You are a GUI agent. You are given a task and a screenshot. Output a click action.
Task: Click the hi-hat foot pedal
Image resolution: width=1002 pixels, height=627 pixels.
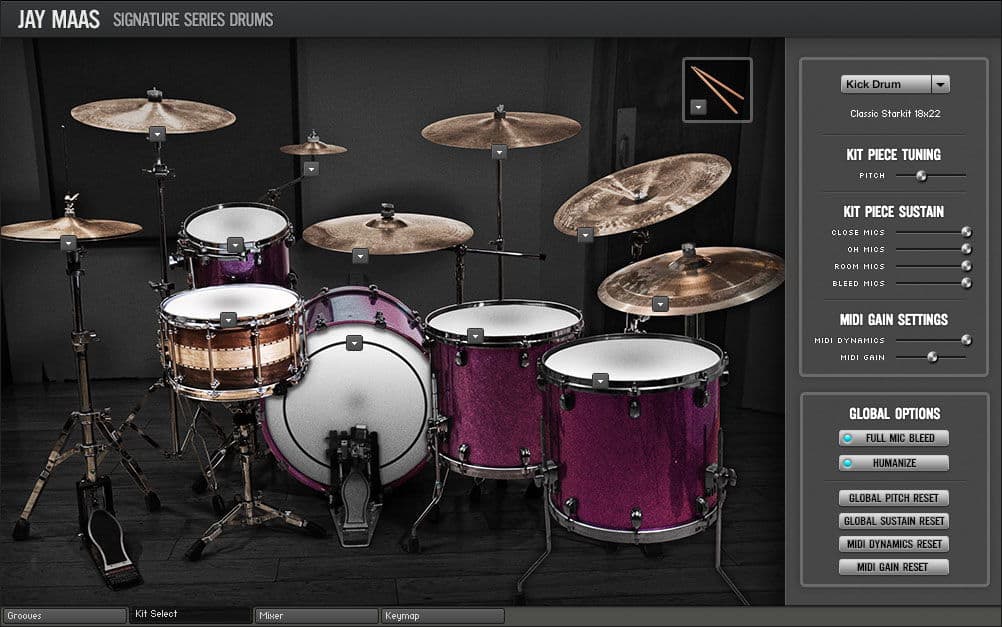108,543
